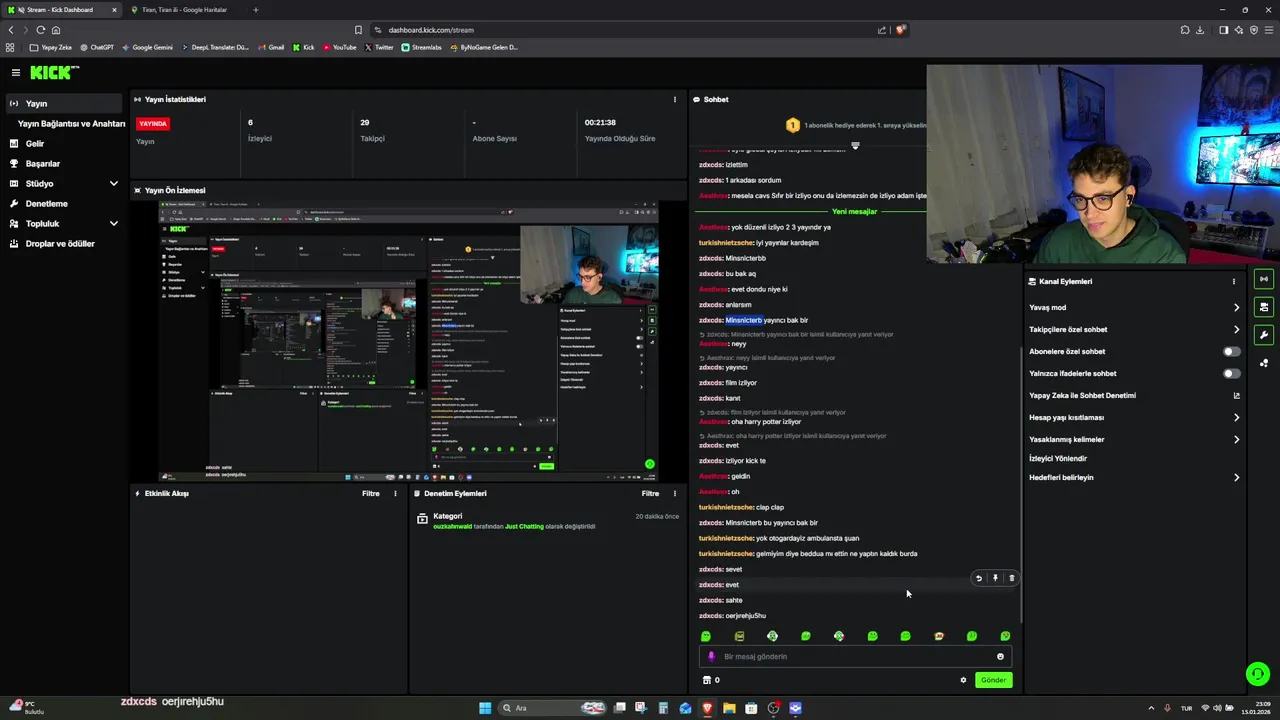Open Yavaş mod options arrow
The height and width of the screenshot is (720, 1280).
pyautogui.click(x=1236, y=308)
